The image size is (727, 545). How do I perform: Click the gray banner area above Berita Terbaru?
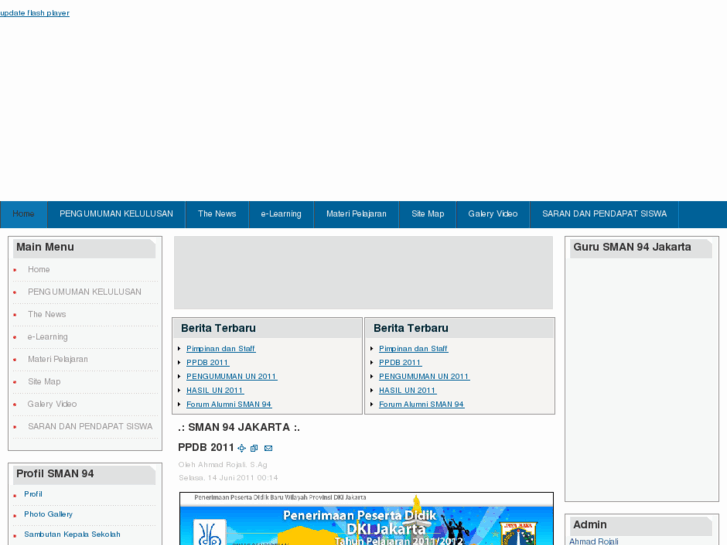(x=364, y=273)
